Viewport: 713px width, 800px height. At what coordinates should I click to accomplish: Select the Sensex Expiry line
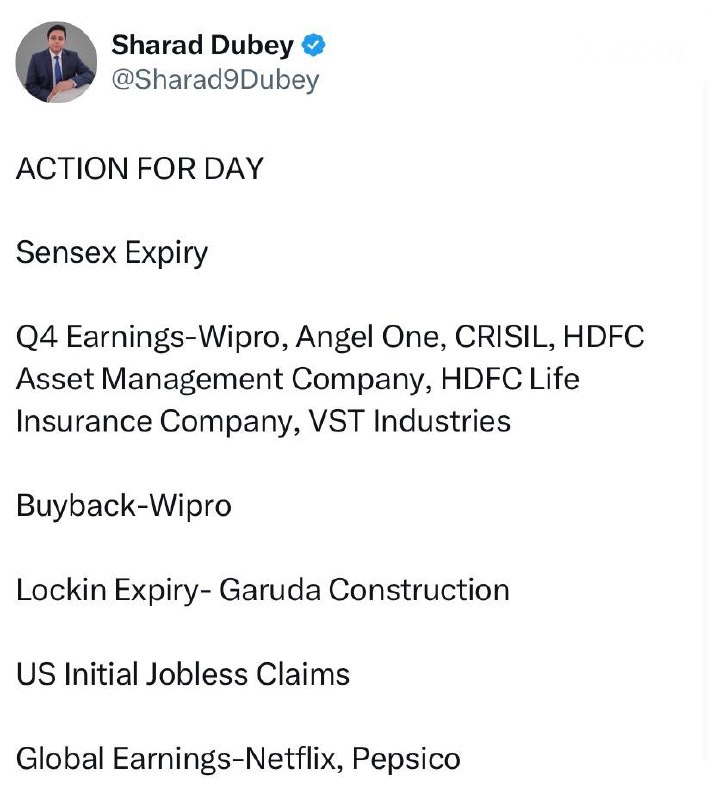pos(111,252)
